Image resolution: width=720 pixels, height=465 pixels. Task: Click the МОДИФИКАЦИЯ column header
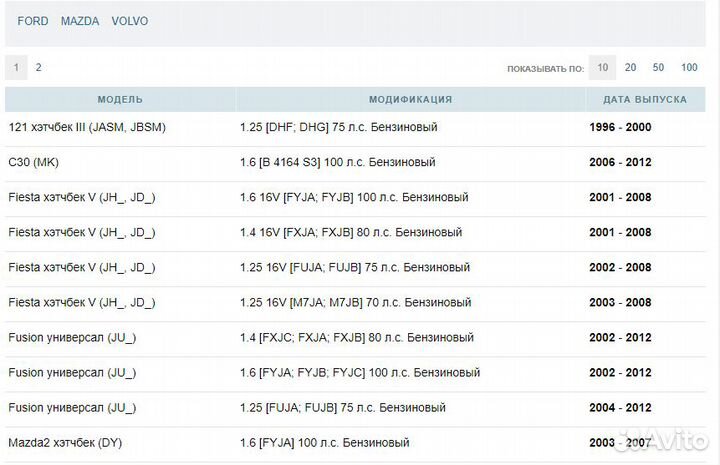[x=411, y=99]
